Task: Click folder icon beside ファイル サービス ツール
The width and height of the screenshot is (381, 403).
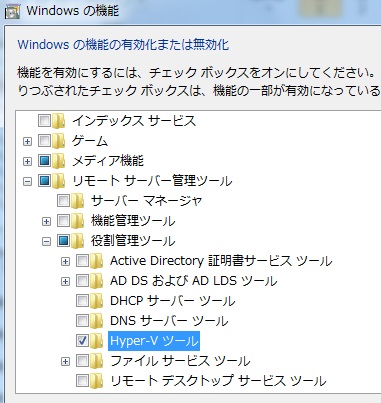Action: tap(97, 361)
